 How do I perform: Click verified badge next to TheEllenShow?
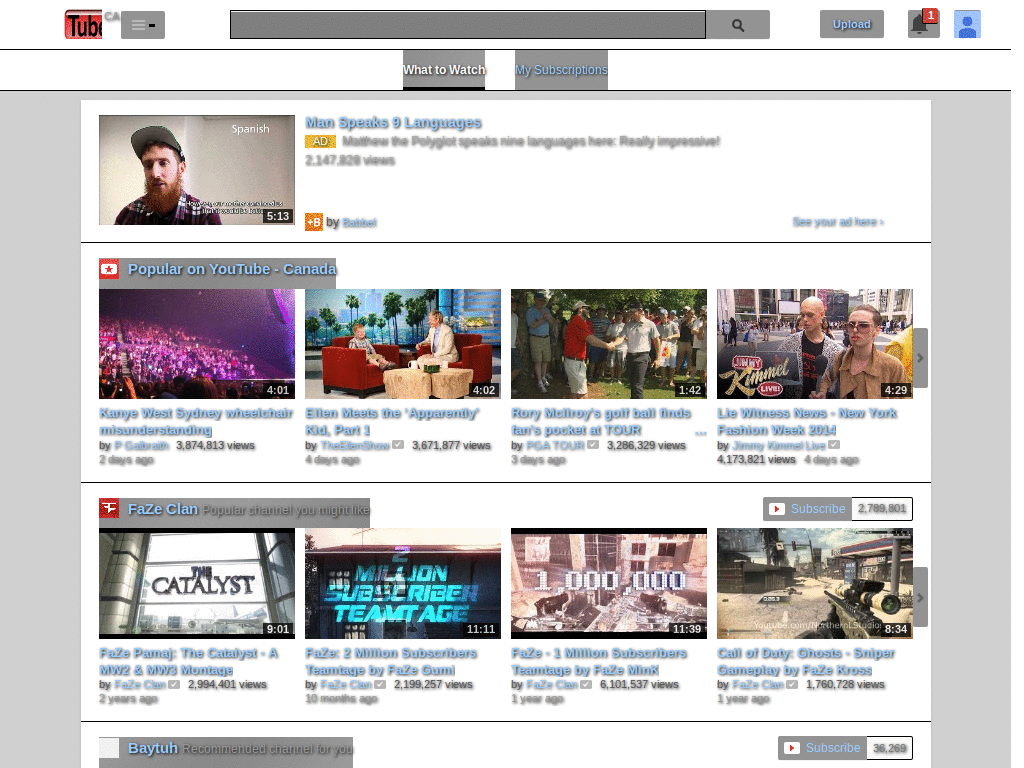pos(398,445)
